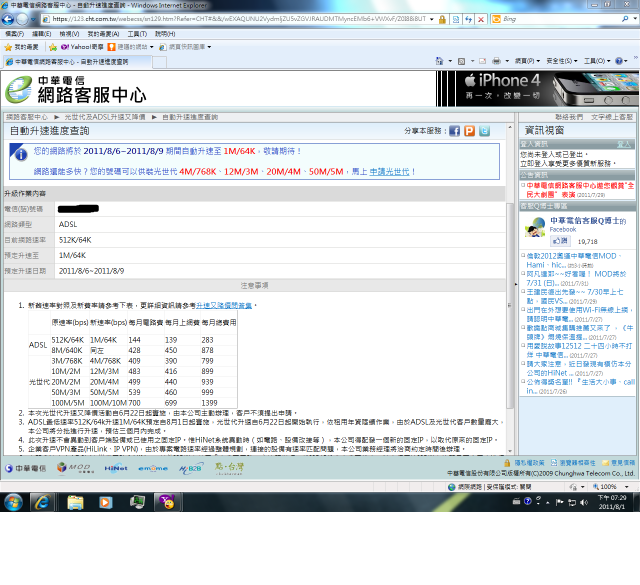Click the 中華電信 網路客服中心 header logo
This screenshot has height=585, width=640.
(x=76, y=89)
